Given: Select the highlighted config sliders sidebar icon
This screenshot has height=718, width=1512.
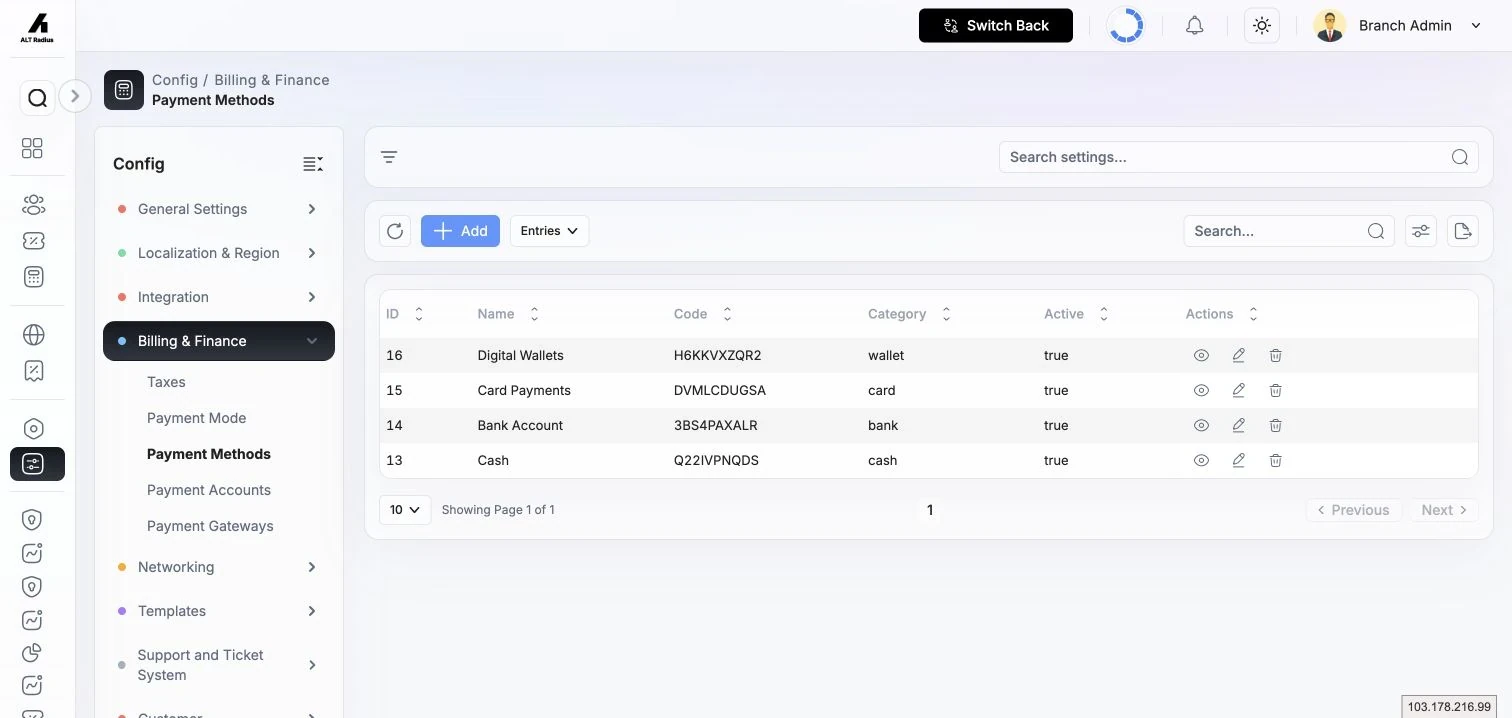Looking at the screenshot, I should pyautogui.click(x=37, y=464).
